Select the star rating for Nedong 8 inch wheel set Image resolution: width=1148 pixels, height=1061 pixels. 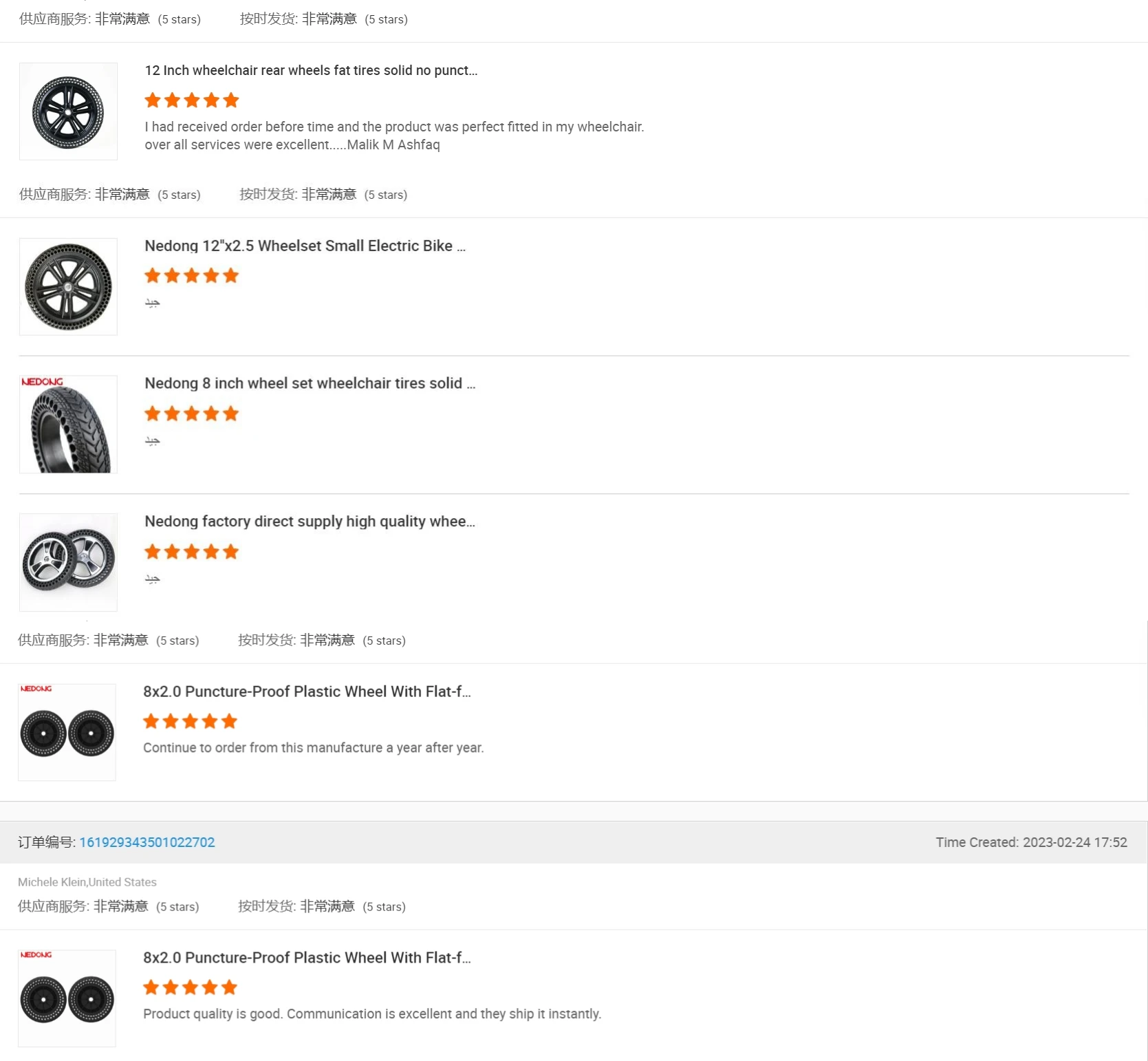[x=192, y=414]
